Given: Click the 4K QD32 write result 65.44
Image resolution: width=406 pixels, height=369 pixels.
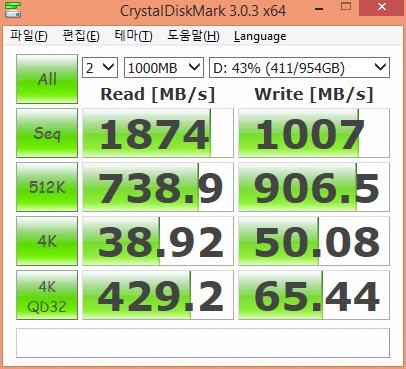Looking at the screenshot, I should point(314,295).
